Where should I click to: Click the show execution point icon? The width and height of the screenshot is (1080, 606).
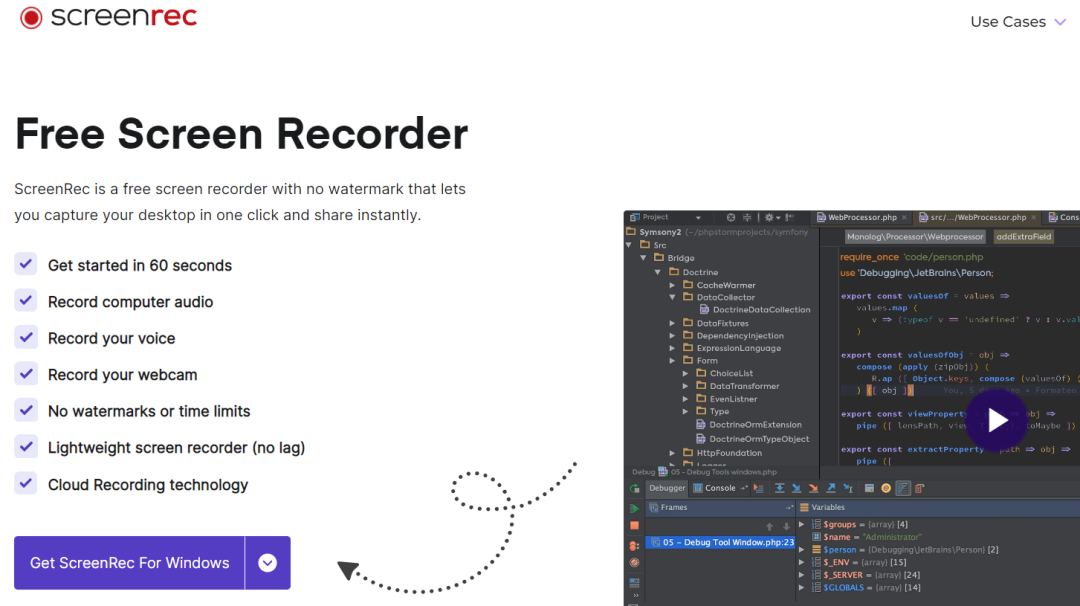tap(758, 488)
